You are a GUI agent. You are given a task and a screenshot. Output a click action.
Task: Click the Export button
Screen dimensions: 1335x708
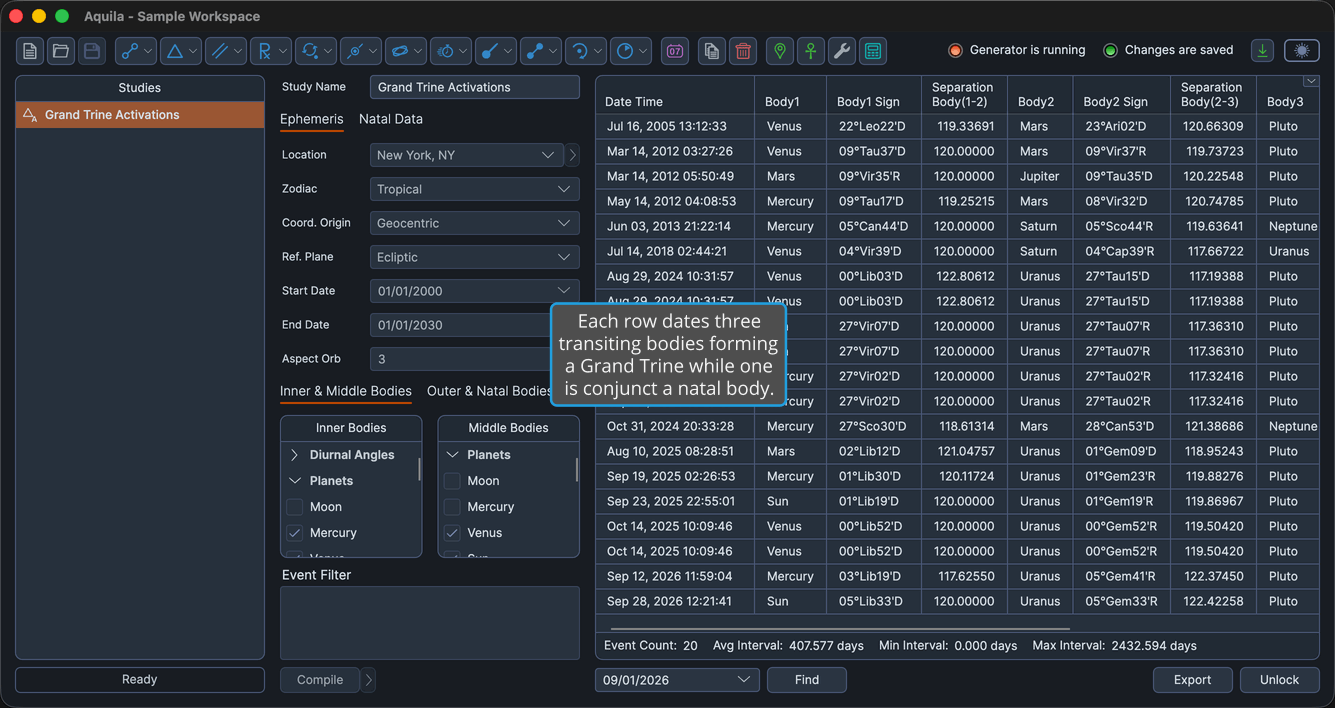(1193, 680)
